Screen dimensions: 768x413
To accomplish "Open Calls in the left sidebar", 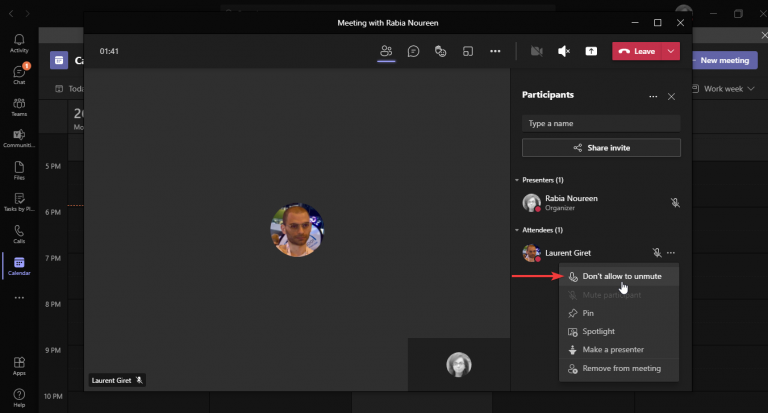I will (x=19, y=234).
